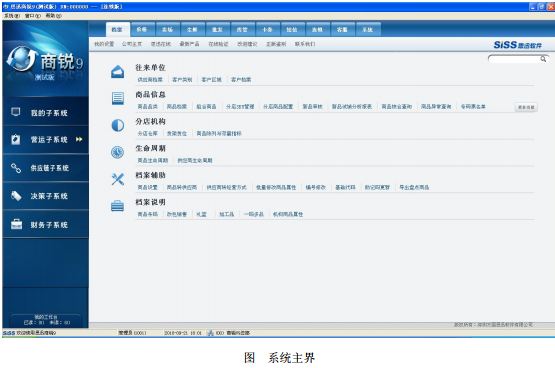This screenshot has height=368, width=555.
Task: Open the 最新产品 link
Action: point(189,44)
